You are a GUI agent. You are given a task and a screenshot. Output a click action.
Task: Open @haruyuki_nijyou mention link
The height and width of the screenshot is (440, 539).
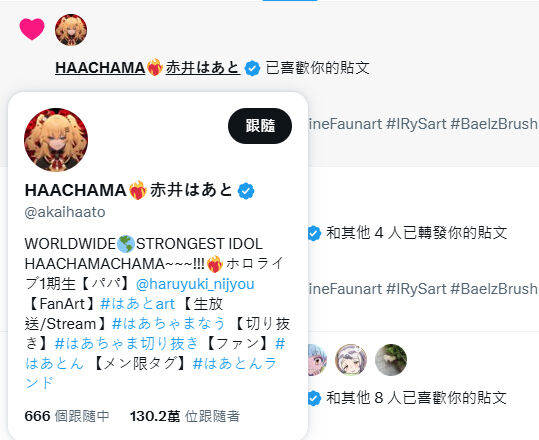click(x=195, y=284)
